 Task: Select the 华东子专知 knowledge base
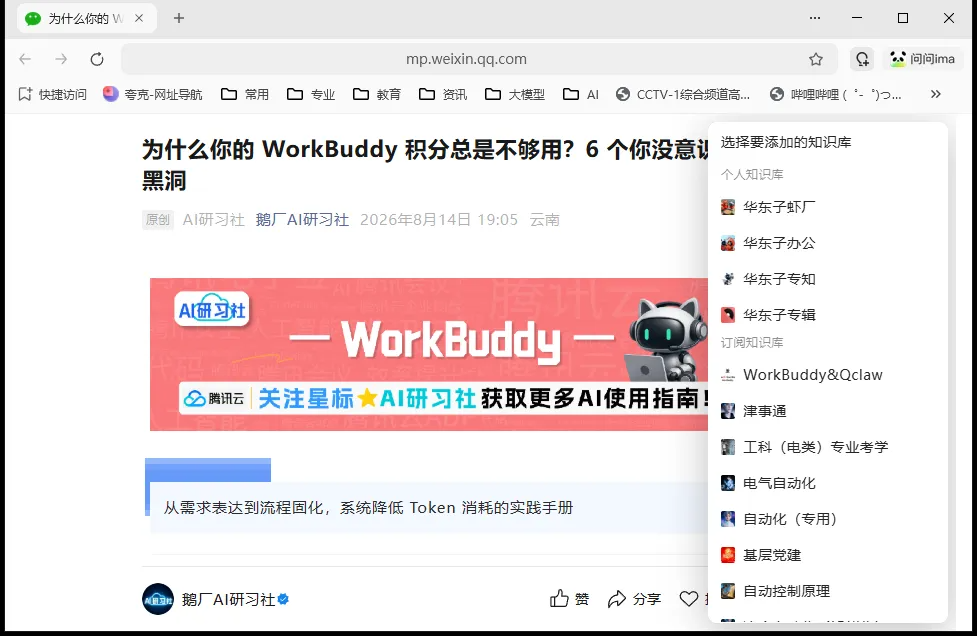click(x=827, y=279)
